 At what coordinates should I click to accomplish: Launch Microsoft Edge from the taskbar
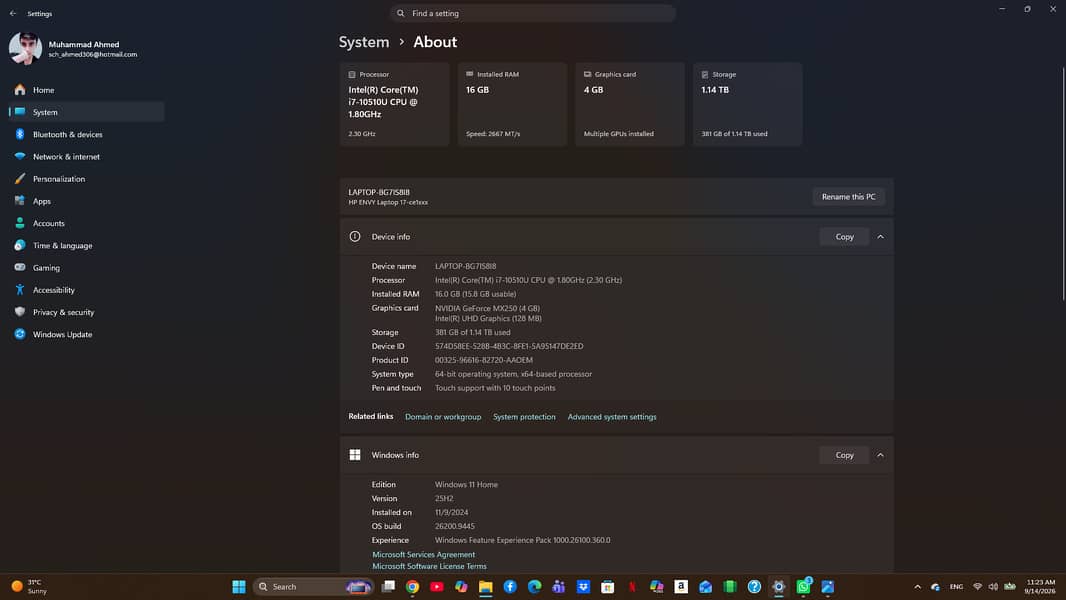coord(534,586)
